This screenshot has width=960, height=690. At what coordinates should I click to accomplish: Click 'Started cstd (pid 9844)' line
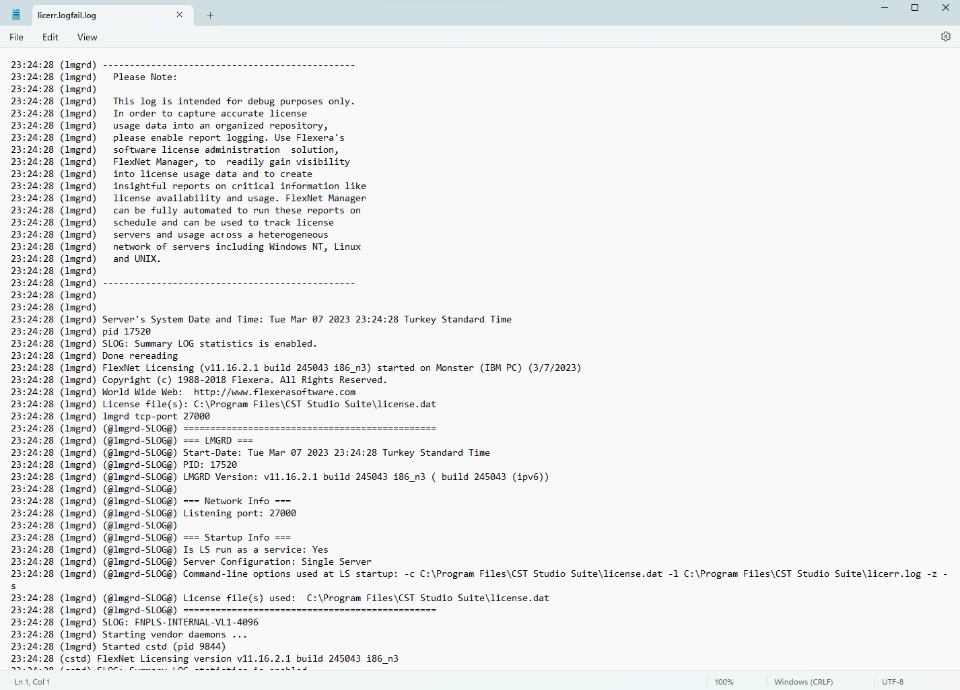163,647
